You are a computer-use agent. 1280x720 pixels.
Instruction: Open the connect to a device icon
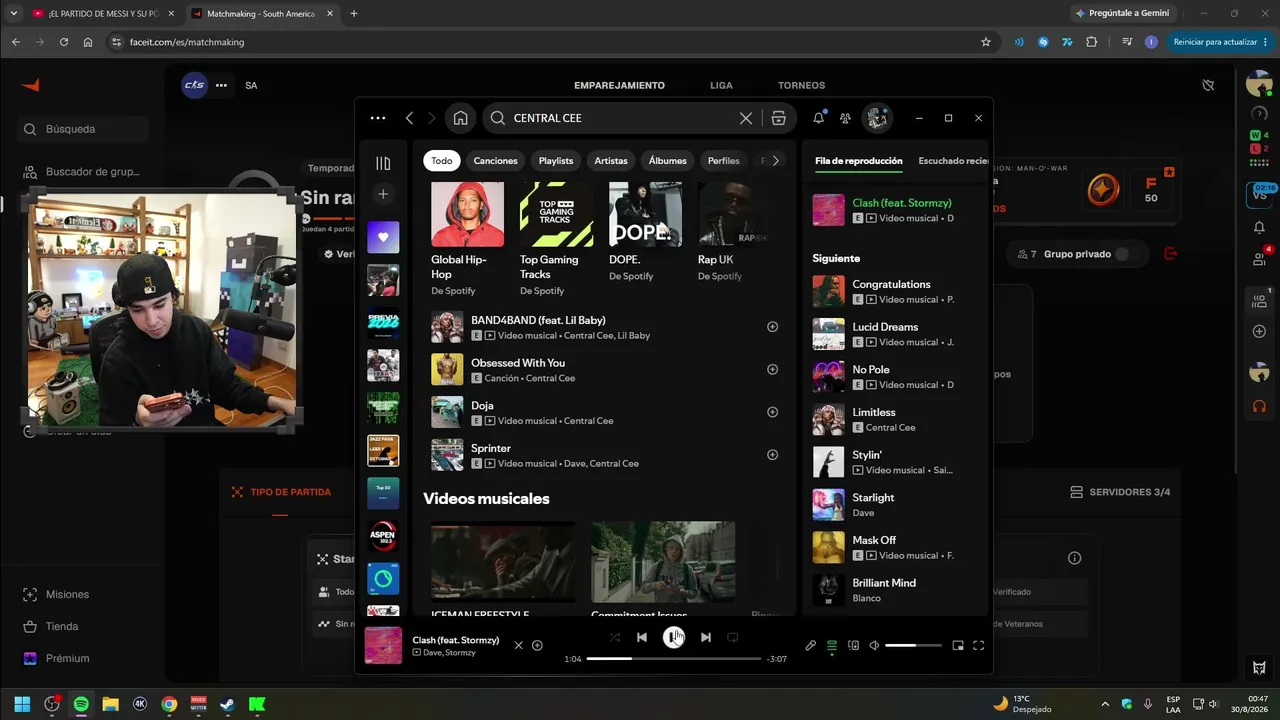(853, 646)
